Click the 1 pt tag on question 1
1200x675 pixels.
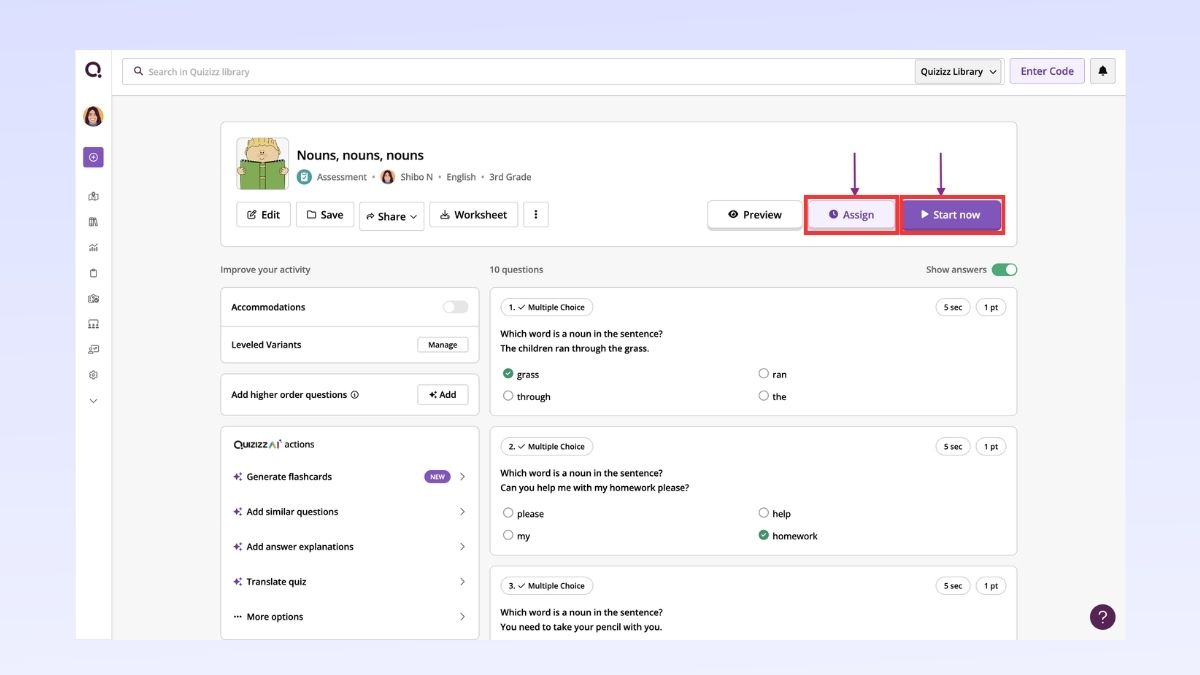coord(991,307)
